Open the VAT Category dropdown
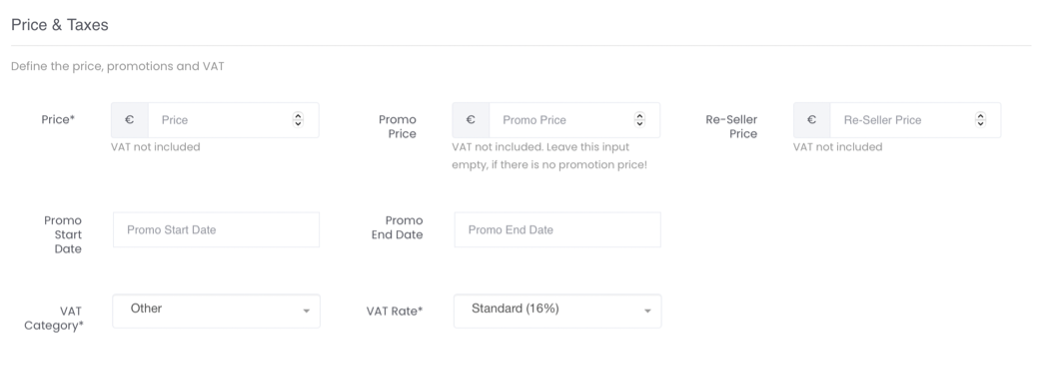1051x366 pixels. pos(216,311)
